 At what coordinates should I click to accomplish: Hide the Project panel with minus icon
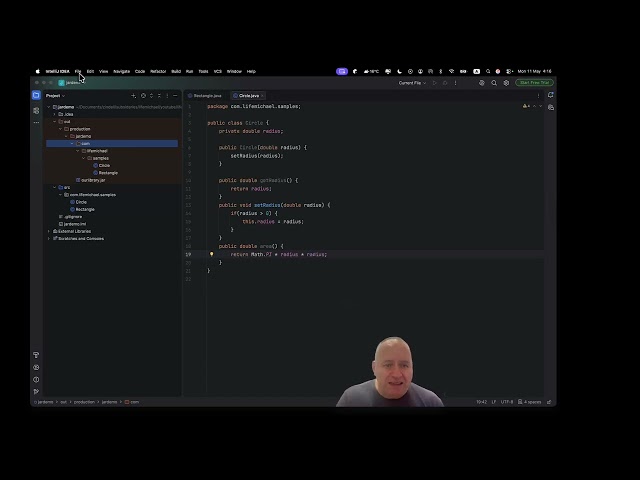(175, 96)
